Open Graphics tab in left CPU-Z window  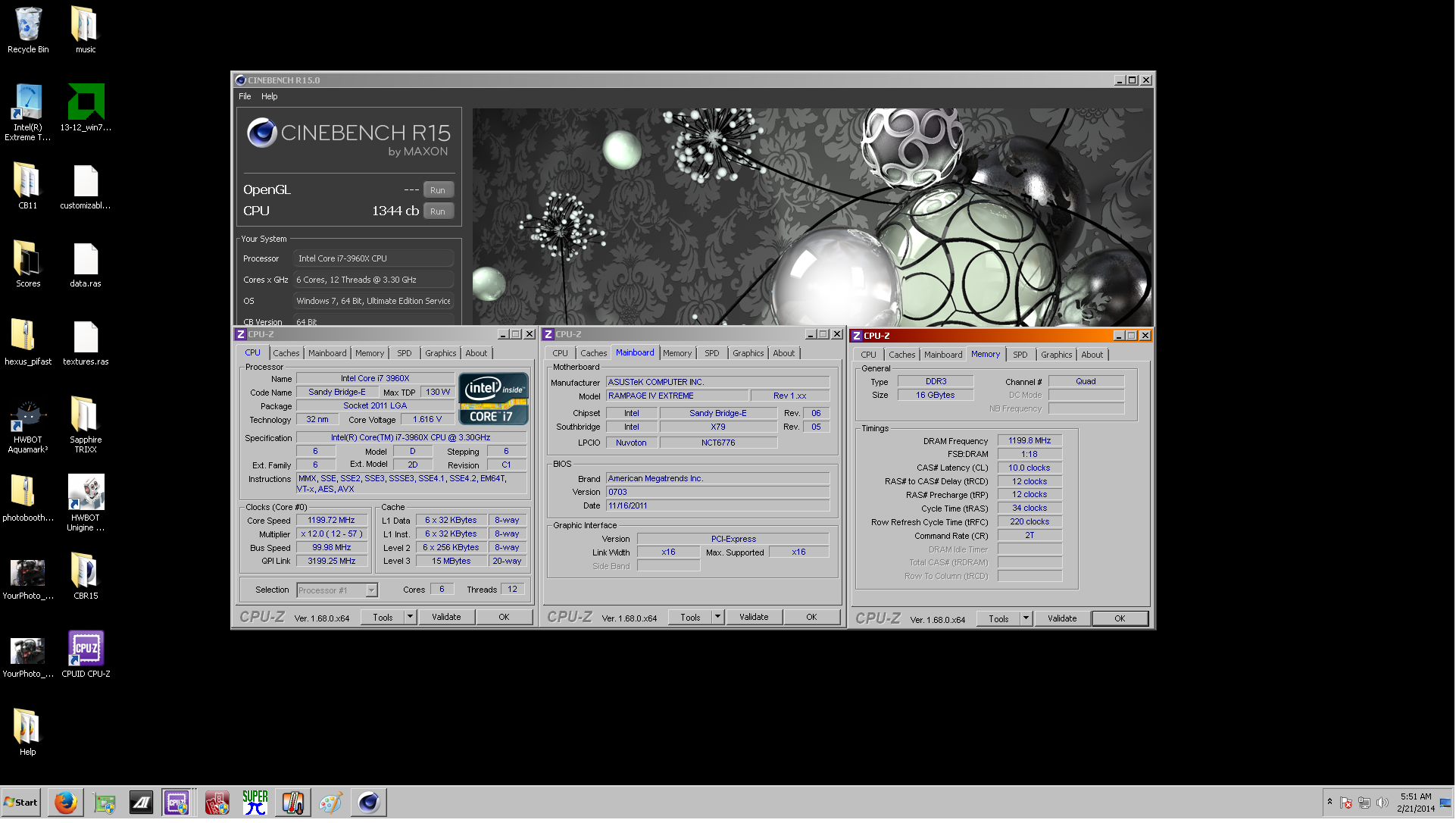[x=440, y=353]
